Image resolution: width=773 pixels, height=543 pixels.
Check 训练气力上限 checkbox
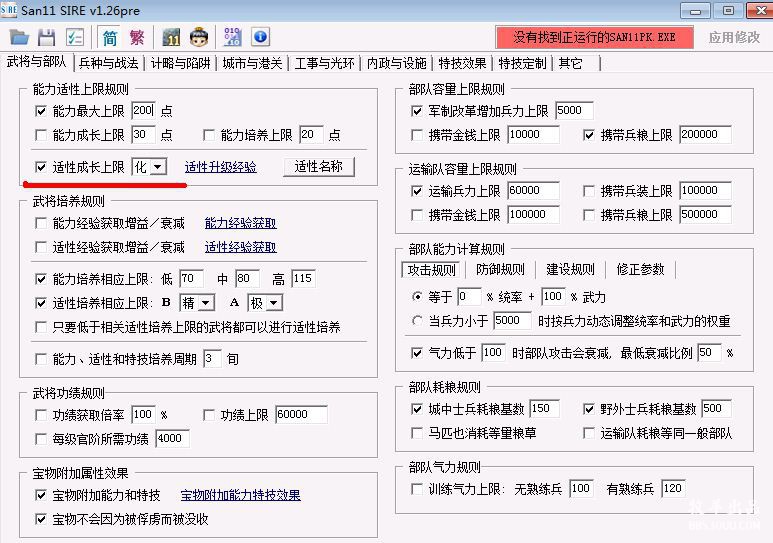click(417, 489)
